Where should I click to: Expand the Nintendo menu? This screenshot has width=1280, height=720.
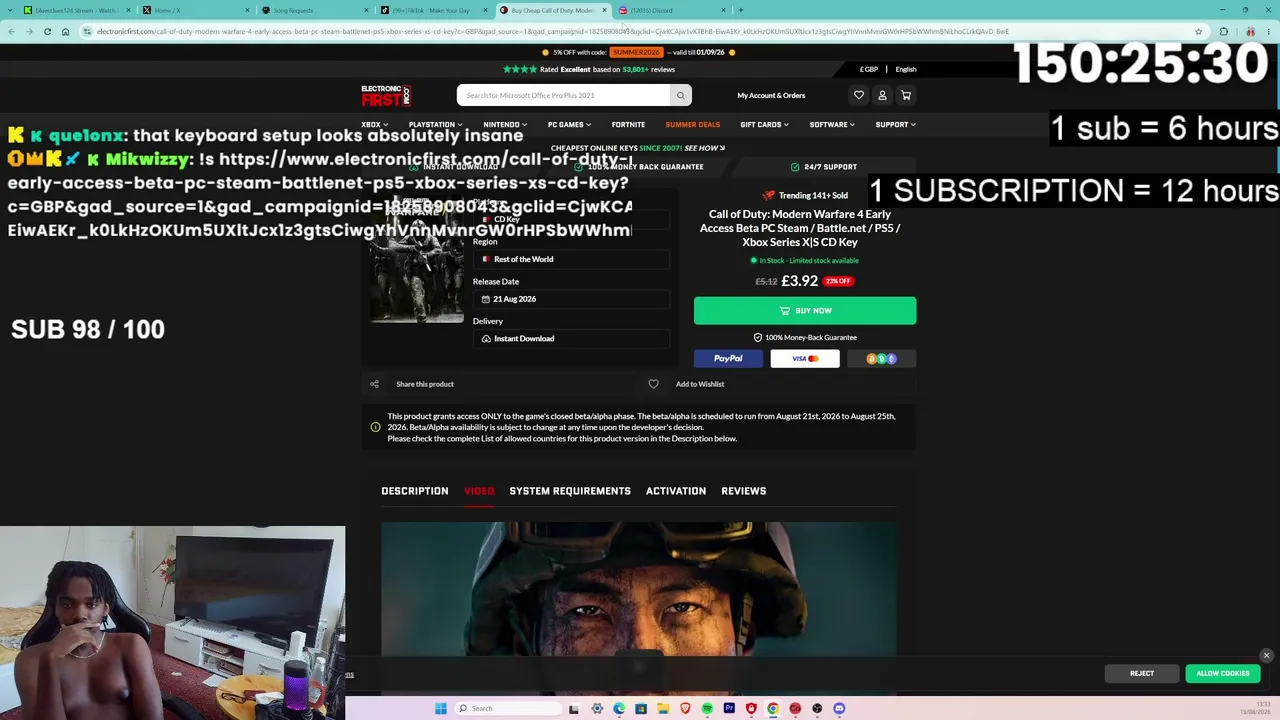[x=505, y=124]
